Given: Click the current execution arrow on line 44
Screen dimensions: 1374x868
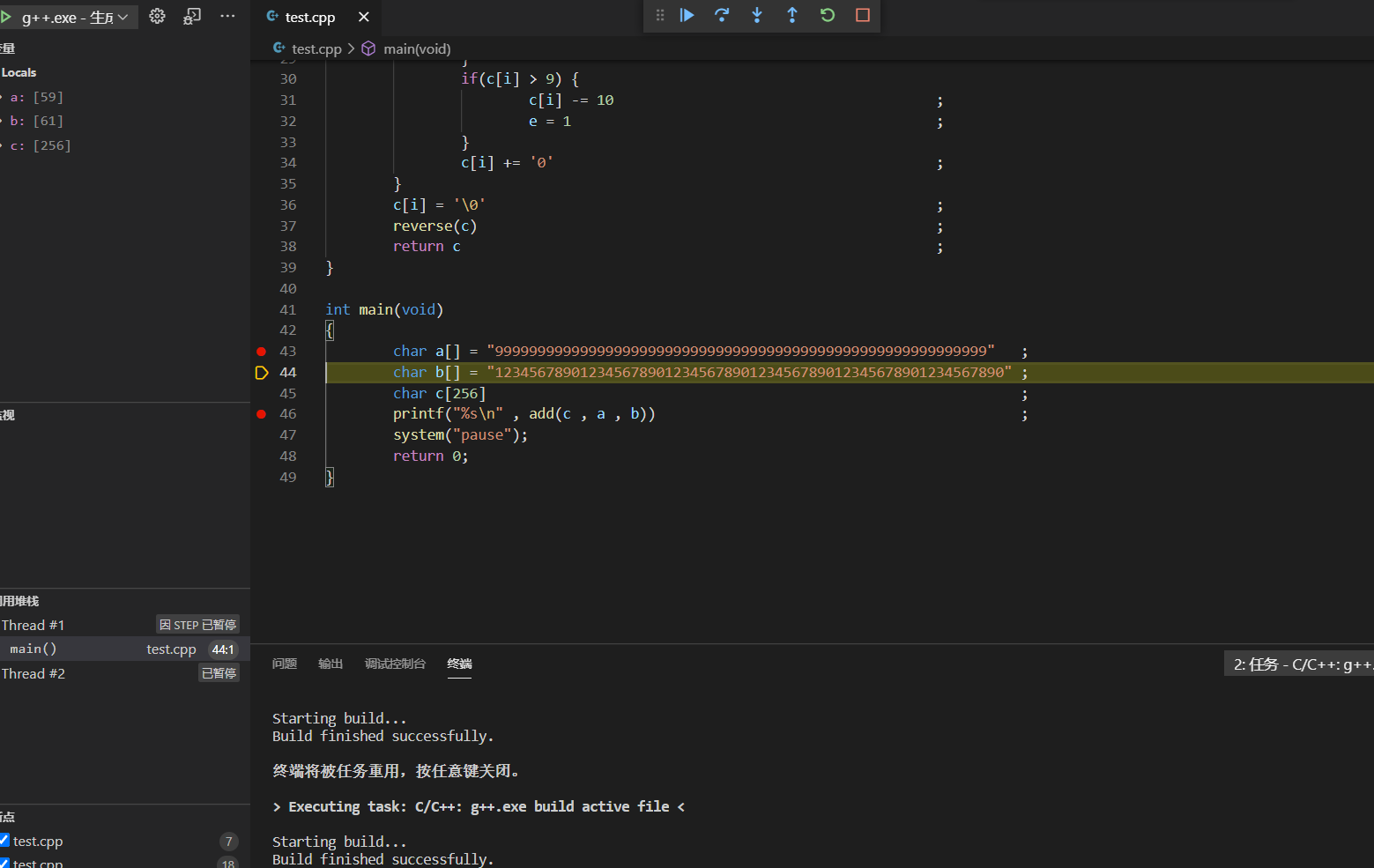Looking at the screenshot, I should [261, 373].
